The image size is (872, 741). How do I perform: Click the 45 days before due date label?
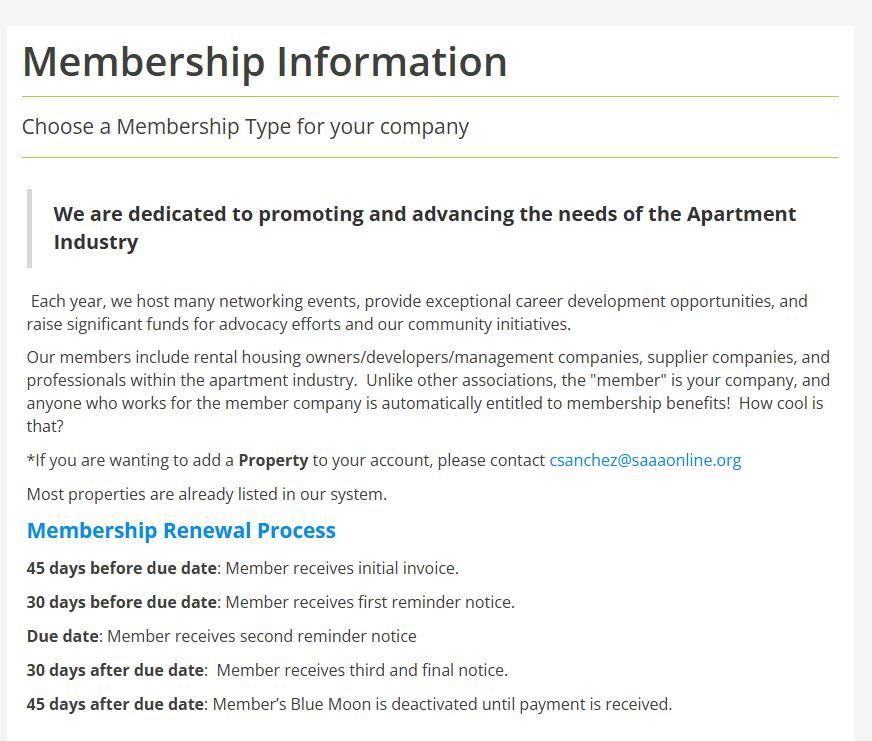point(122,568)
